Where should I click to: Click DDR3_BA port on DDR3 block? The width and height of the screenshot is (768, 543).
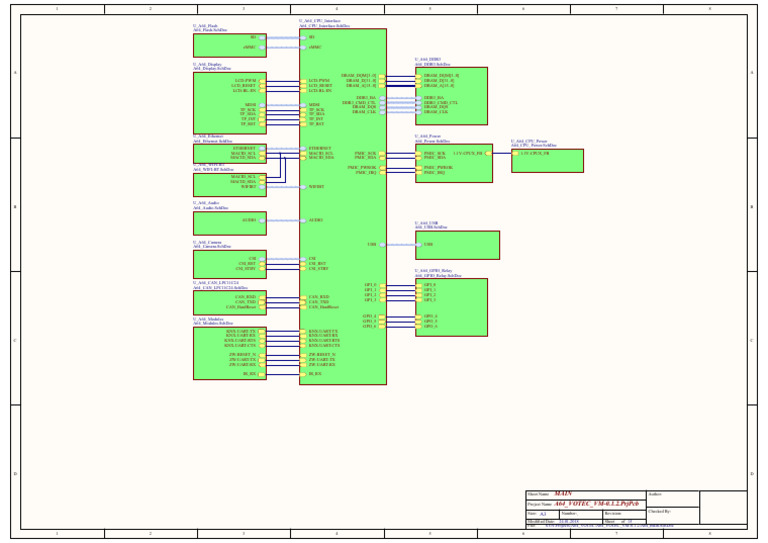[430, 98]
